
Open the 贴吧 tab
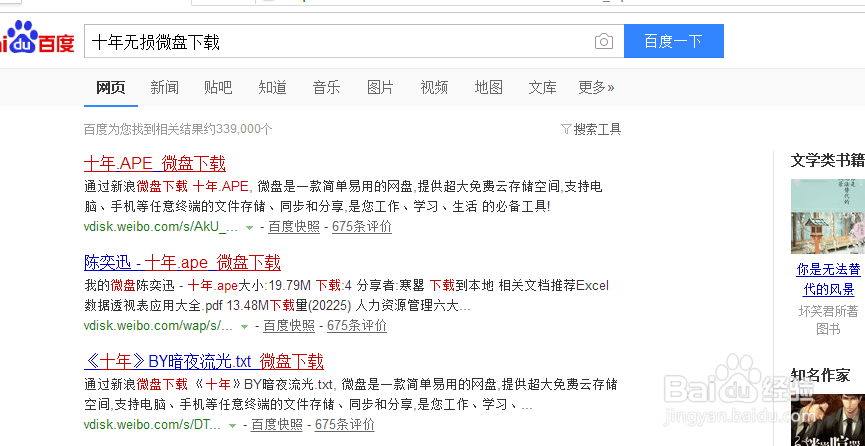[218, 87]
